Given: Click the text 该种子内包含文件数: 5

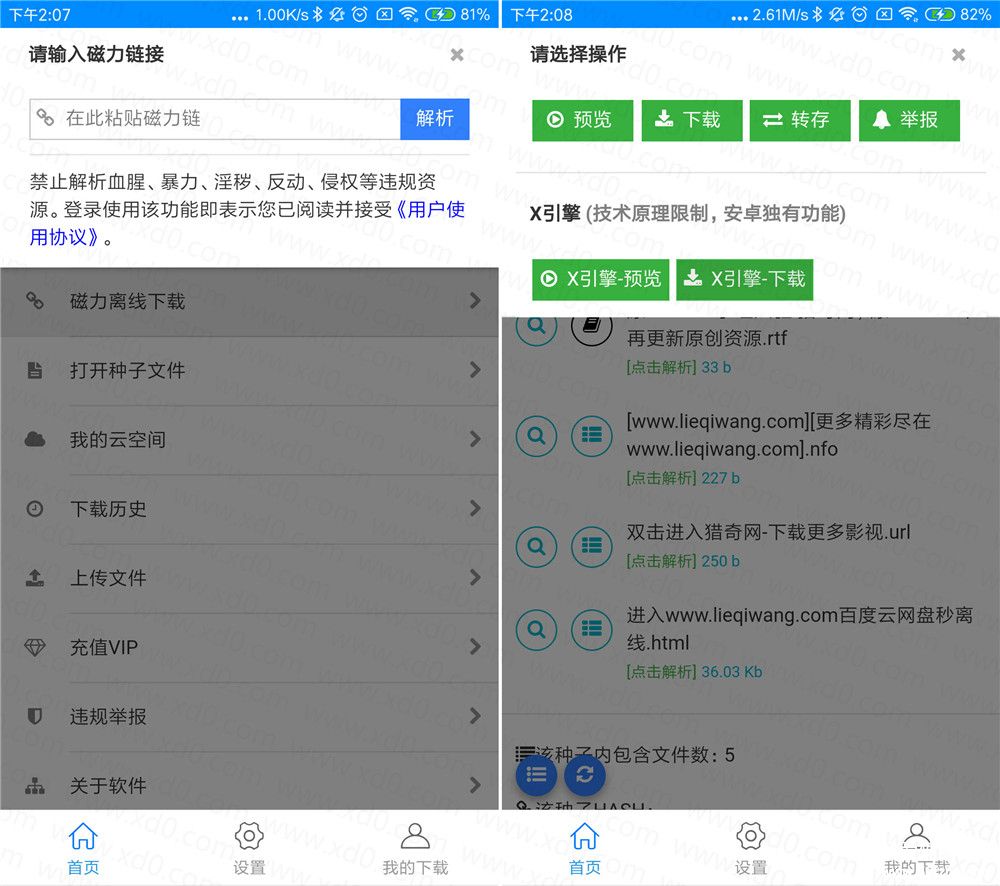Looking at the screenshot, I should pyautogui.click(x=635, y=755).
